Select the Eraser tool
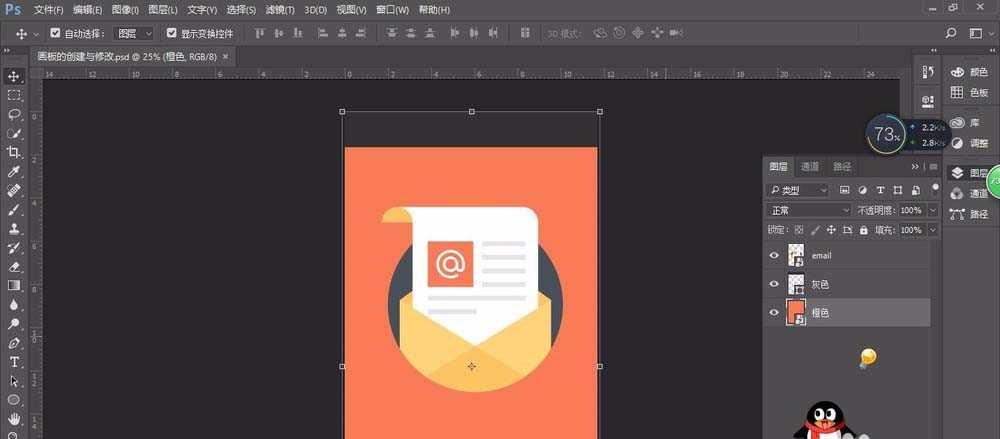Screen dimensions: 1000x439 [x=13, y=267]
